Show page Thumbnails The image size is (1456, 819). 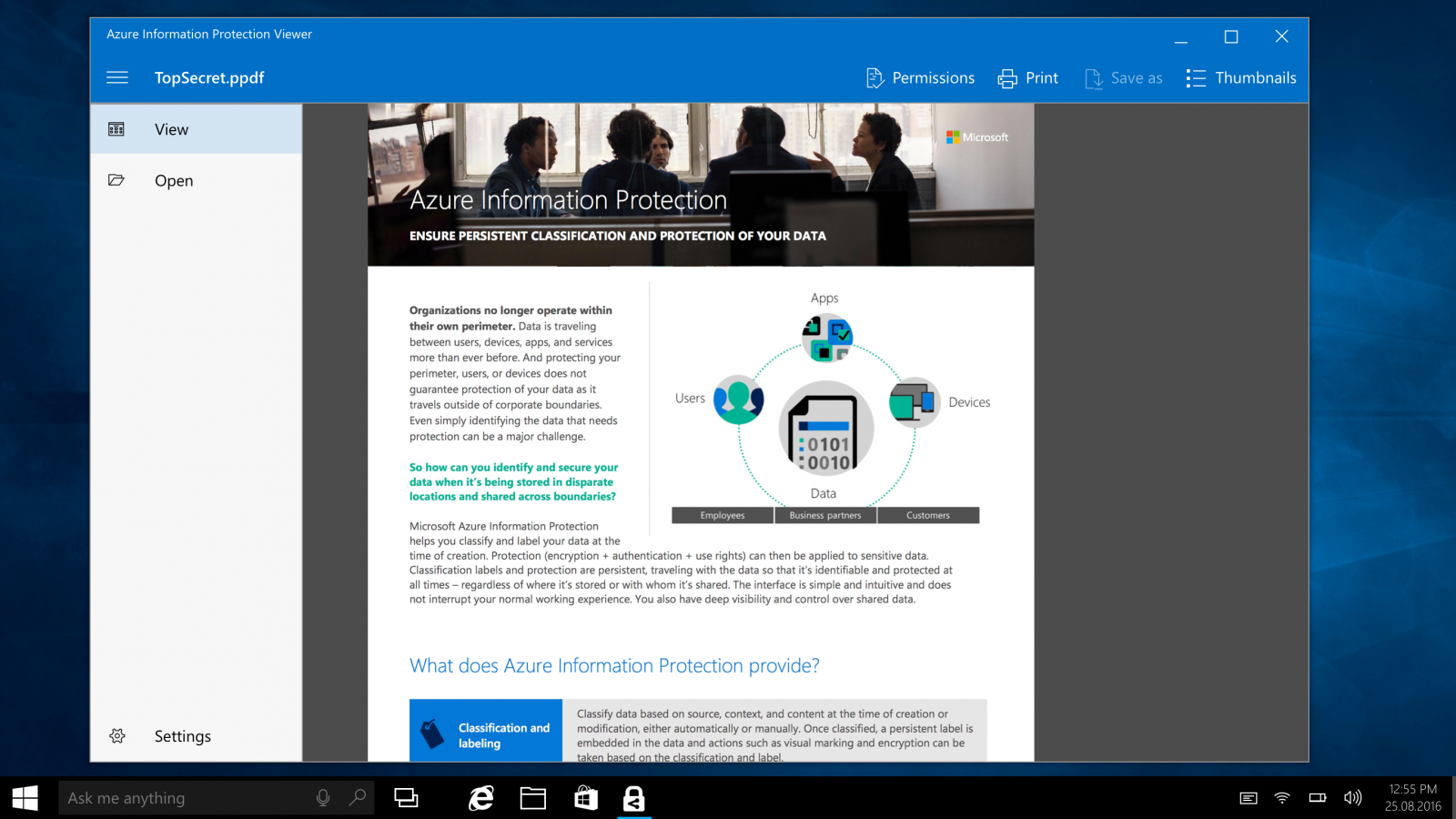click(1241, 78)
